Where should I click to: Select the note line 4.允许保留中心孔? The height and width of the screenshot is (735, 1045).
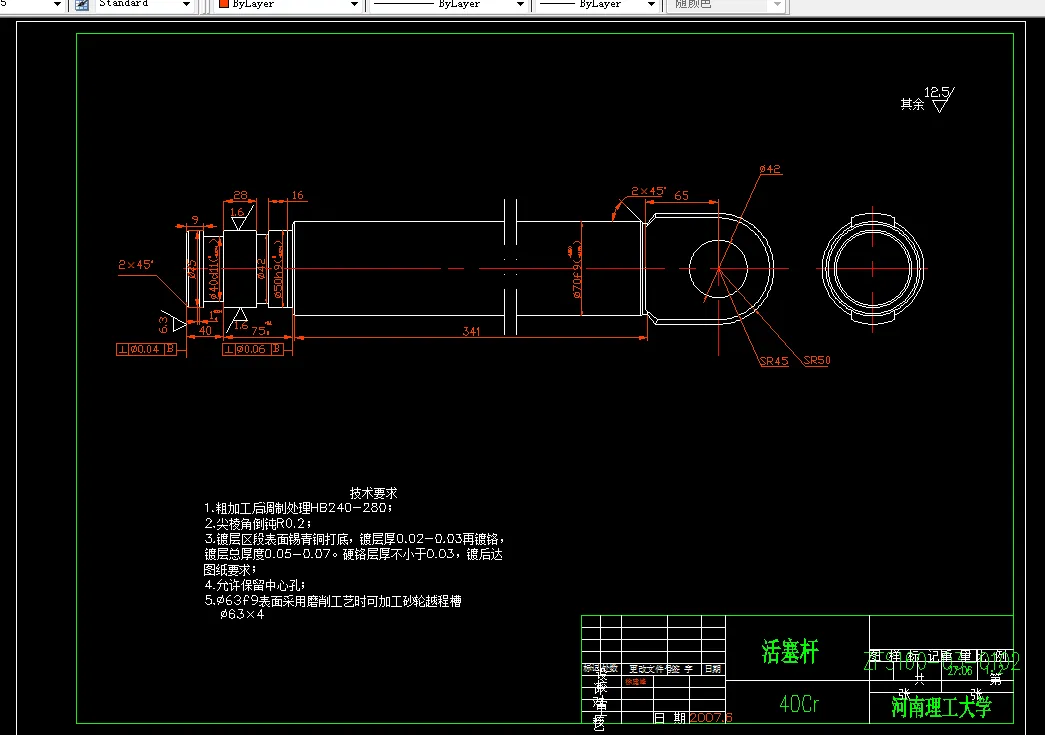tap(255, 585)
